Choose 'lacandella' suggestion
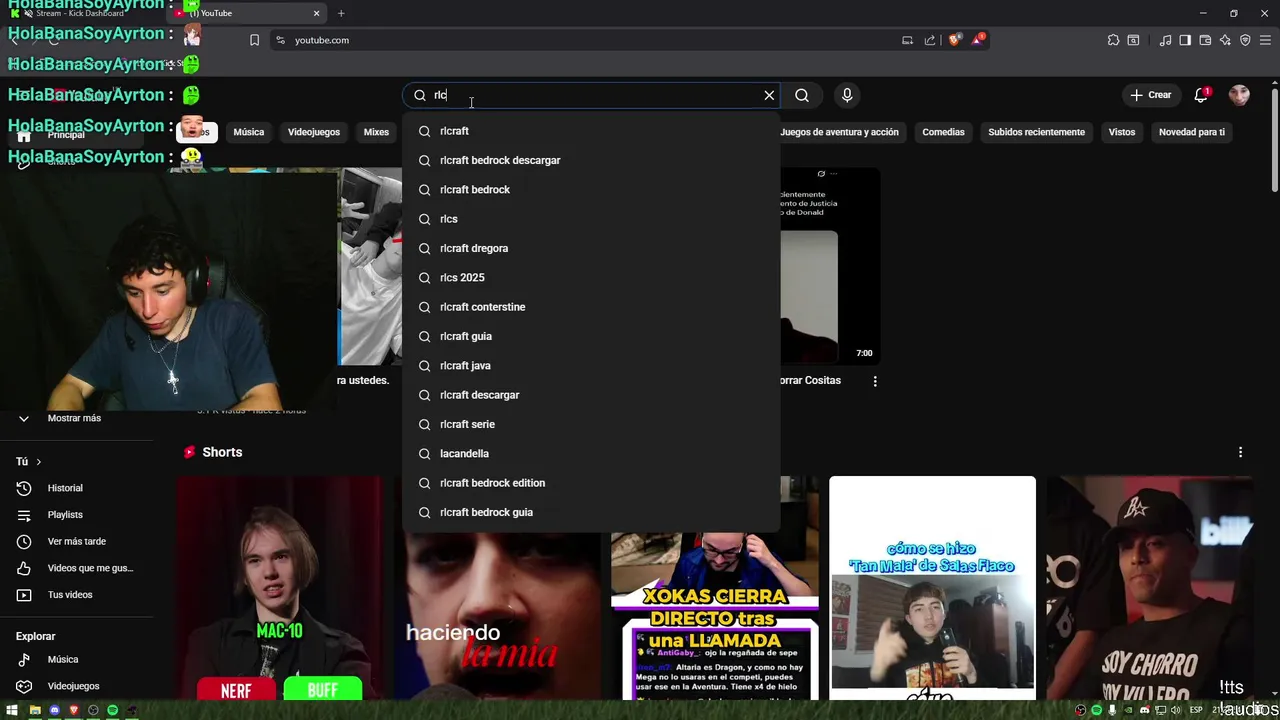 (x=591, y=453)
